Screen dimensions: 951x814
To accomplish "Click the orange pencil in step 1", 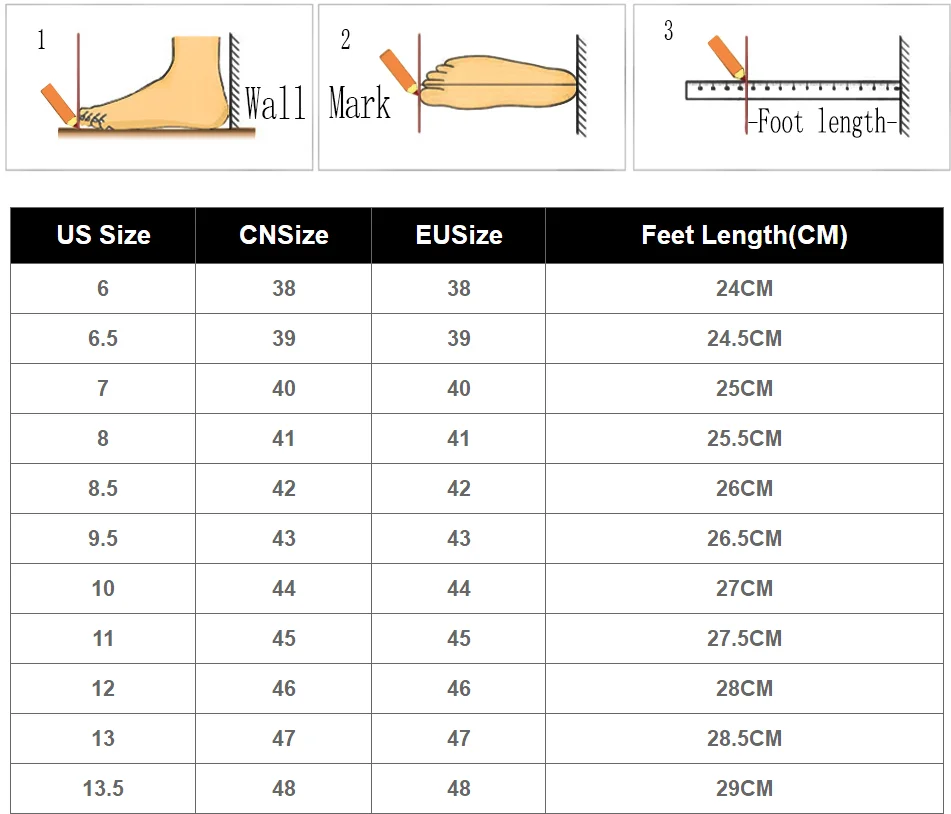I will pyautogui.click(x=59, y=105).
